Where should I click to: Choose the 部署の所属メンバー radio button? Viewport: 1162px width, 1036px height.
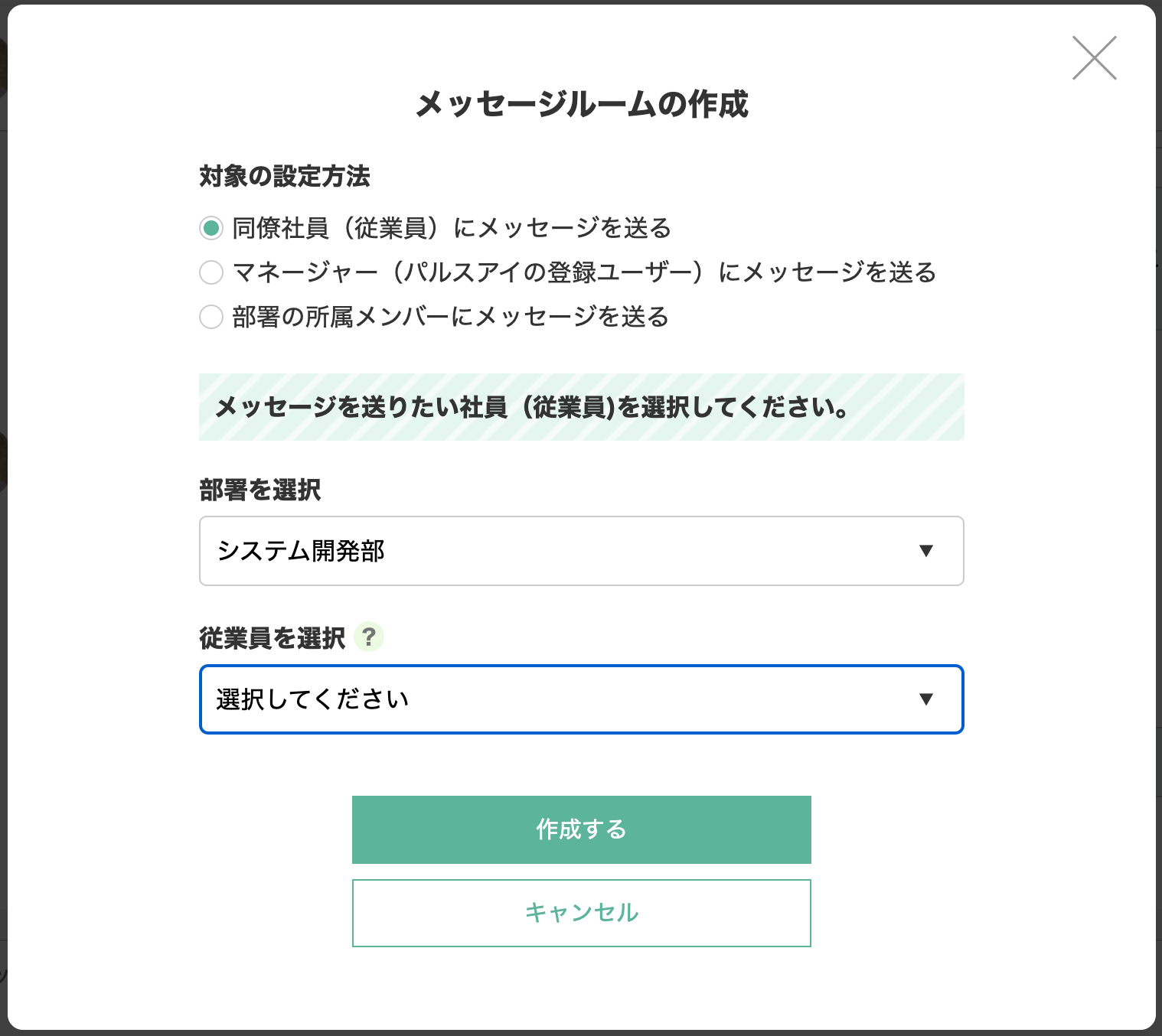211,317
